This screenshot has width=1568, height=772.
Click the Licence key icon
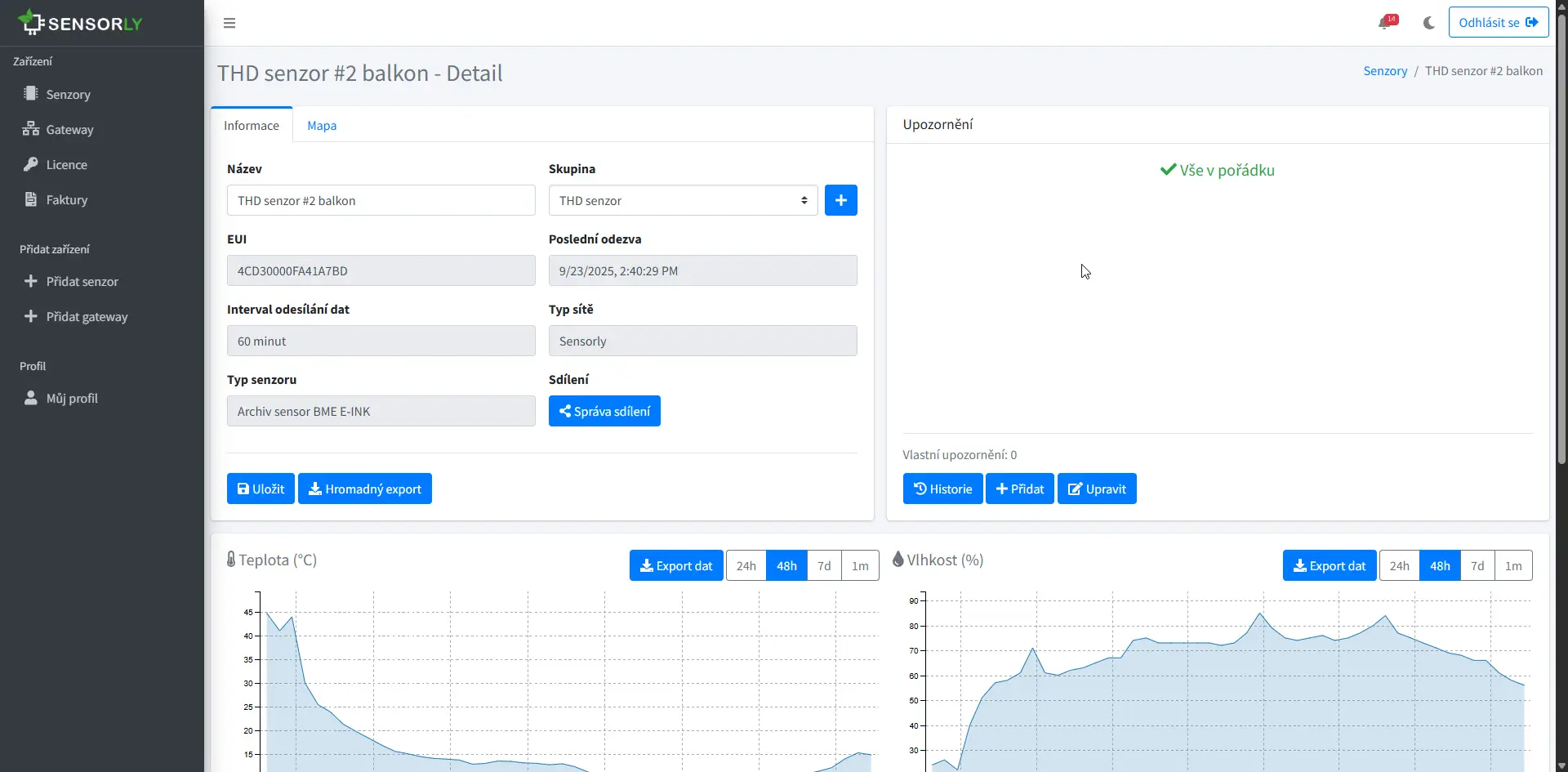click(31, 164)
